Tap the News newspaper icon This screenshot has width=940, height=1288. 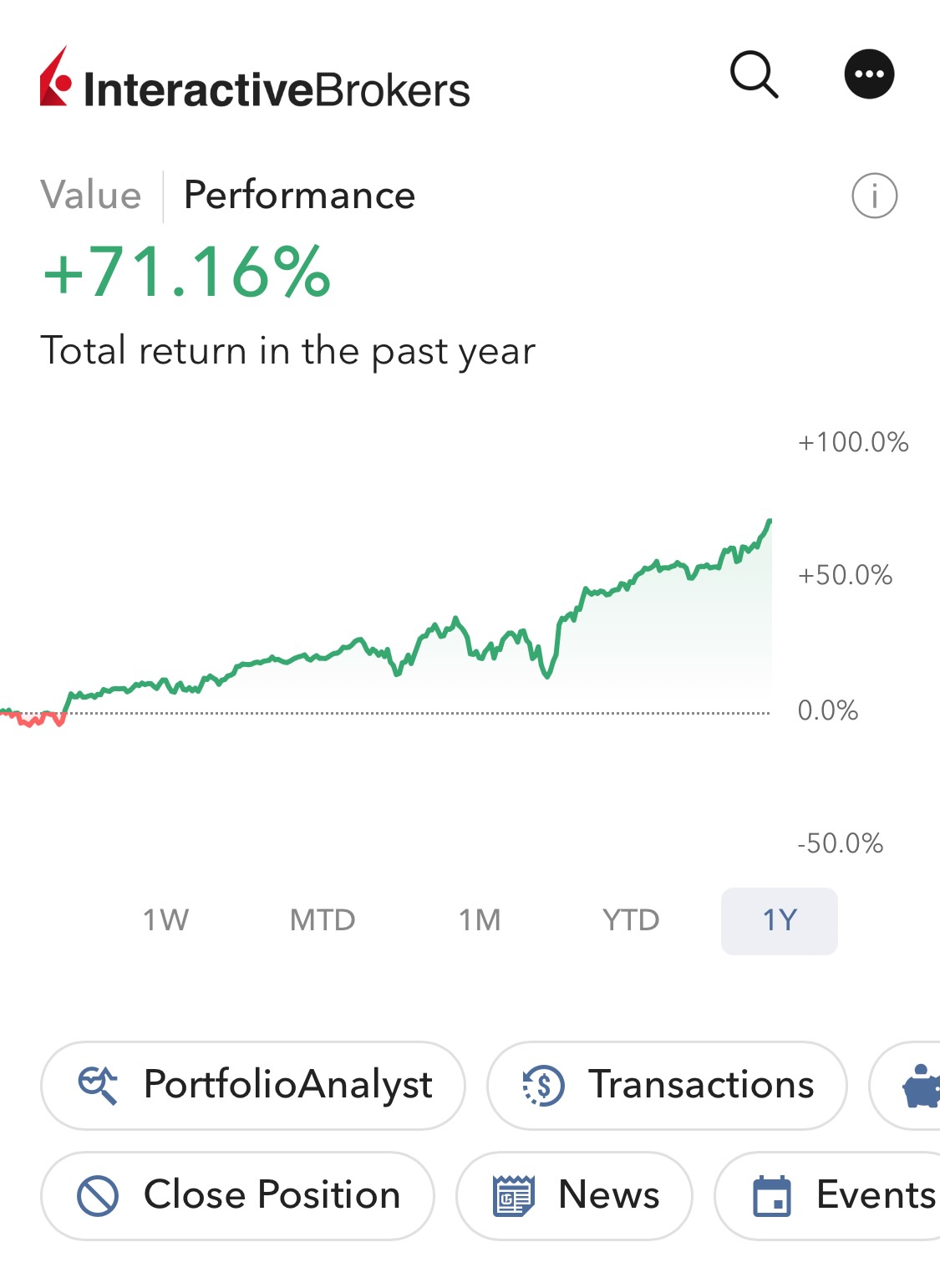point(513,1195)
